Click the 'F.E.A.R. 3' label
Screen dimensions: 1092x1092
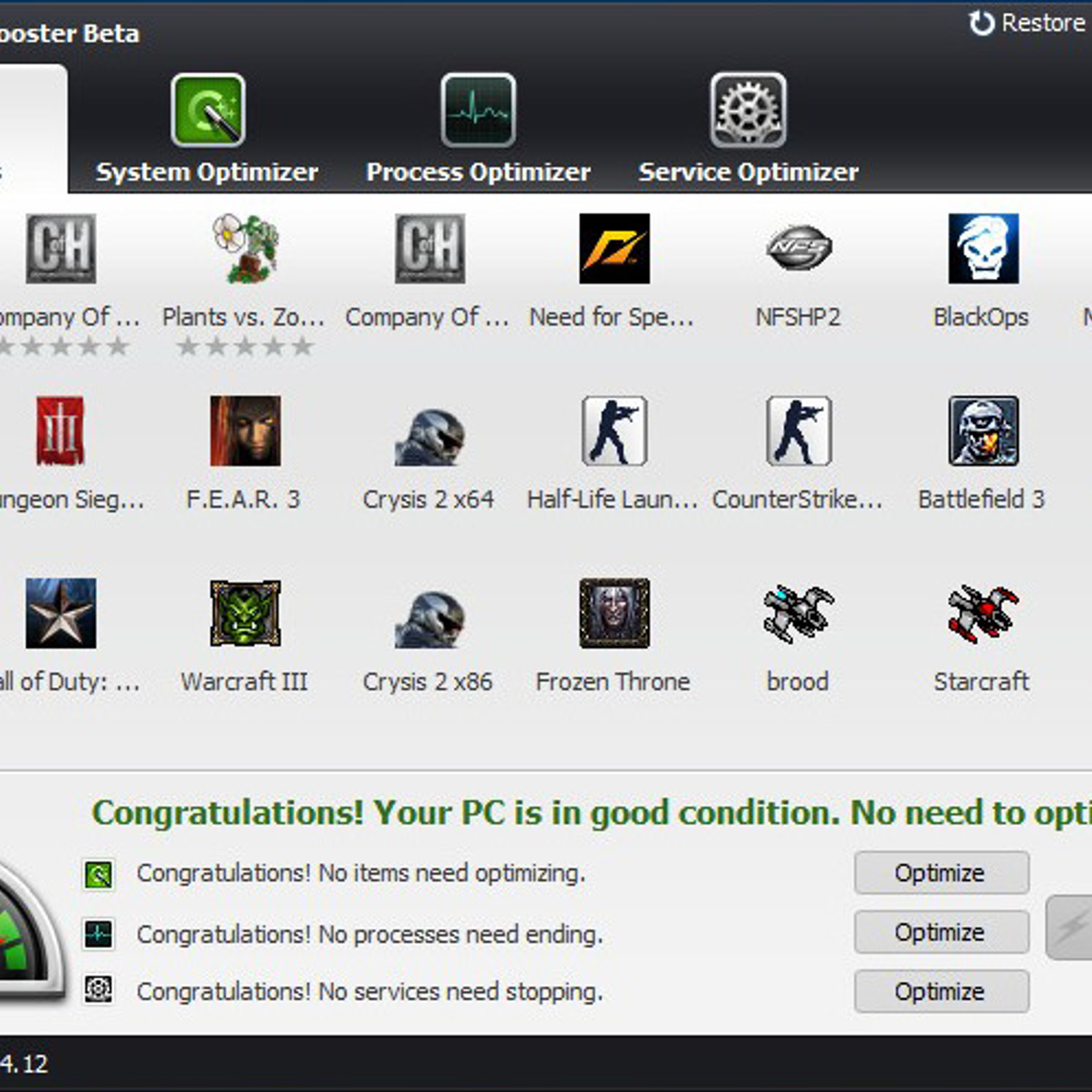pos(244,500)
